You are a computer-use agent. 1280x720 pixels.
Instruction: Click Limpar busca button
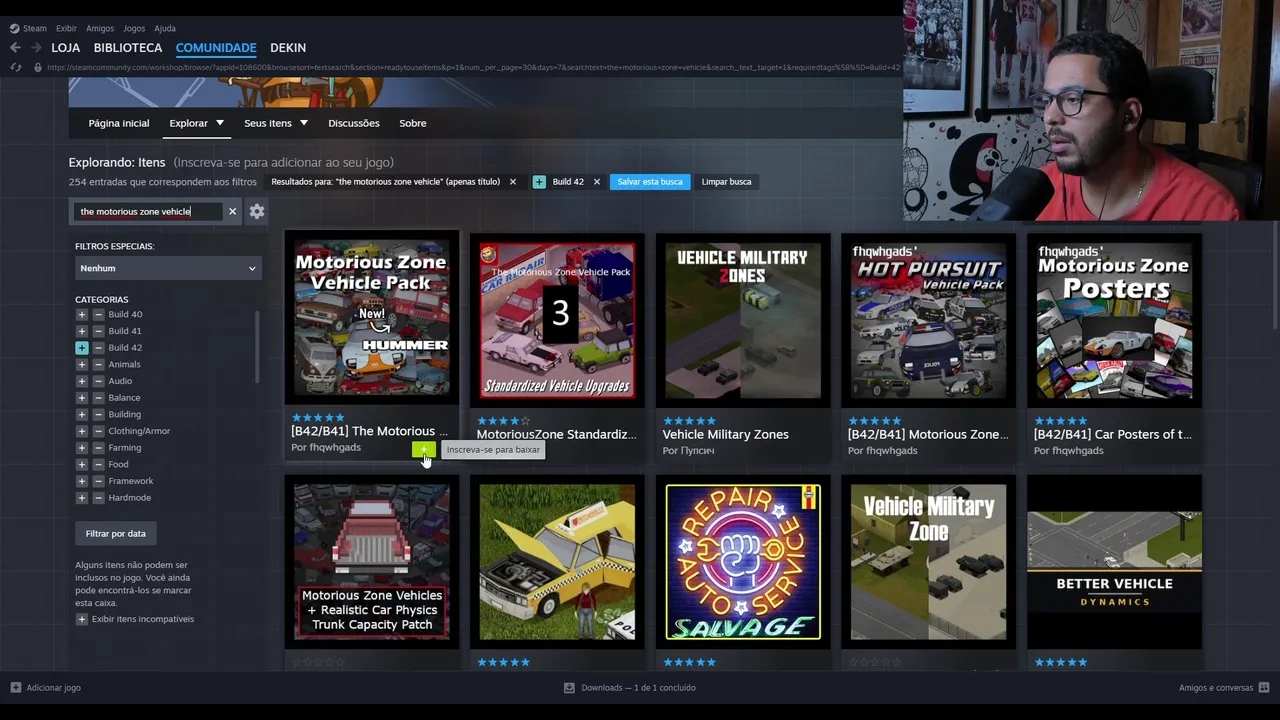click(x=726, y=182)
